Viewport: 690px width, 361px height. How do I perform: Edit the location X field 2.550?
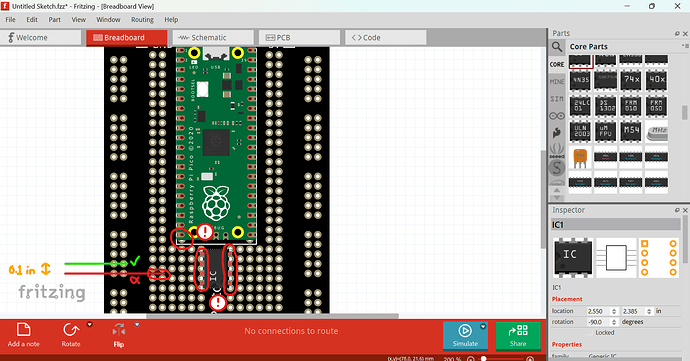point(598,311)
